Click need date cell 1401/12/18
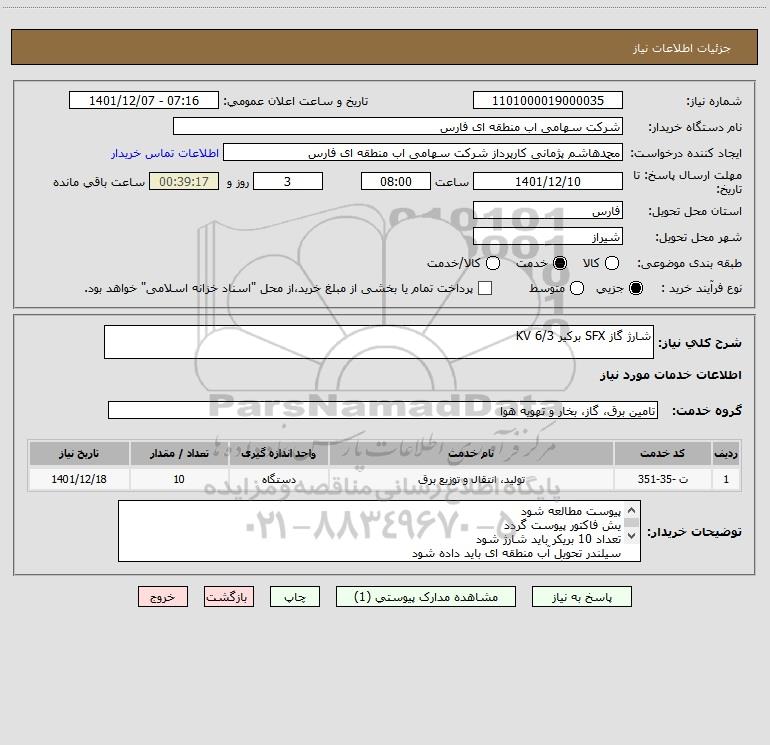This screenshot has width=770, height=745. coord(79,479)
